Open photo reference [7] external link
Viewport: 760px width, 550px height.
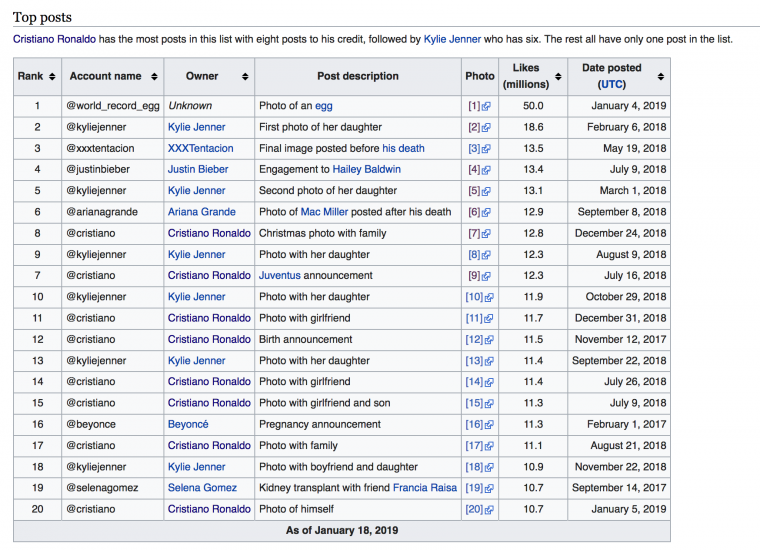click(479, 234)
